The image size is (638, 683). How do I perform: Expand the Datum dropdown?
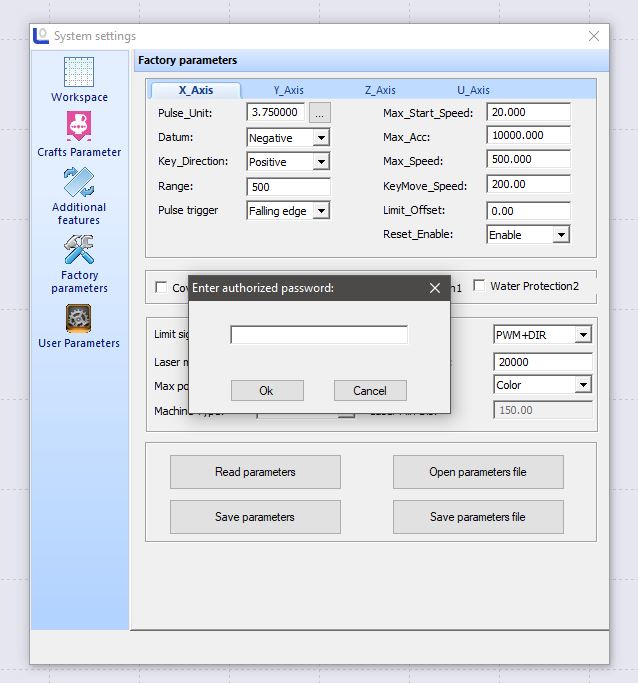pyautogui.click(x=320, y=137)
